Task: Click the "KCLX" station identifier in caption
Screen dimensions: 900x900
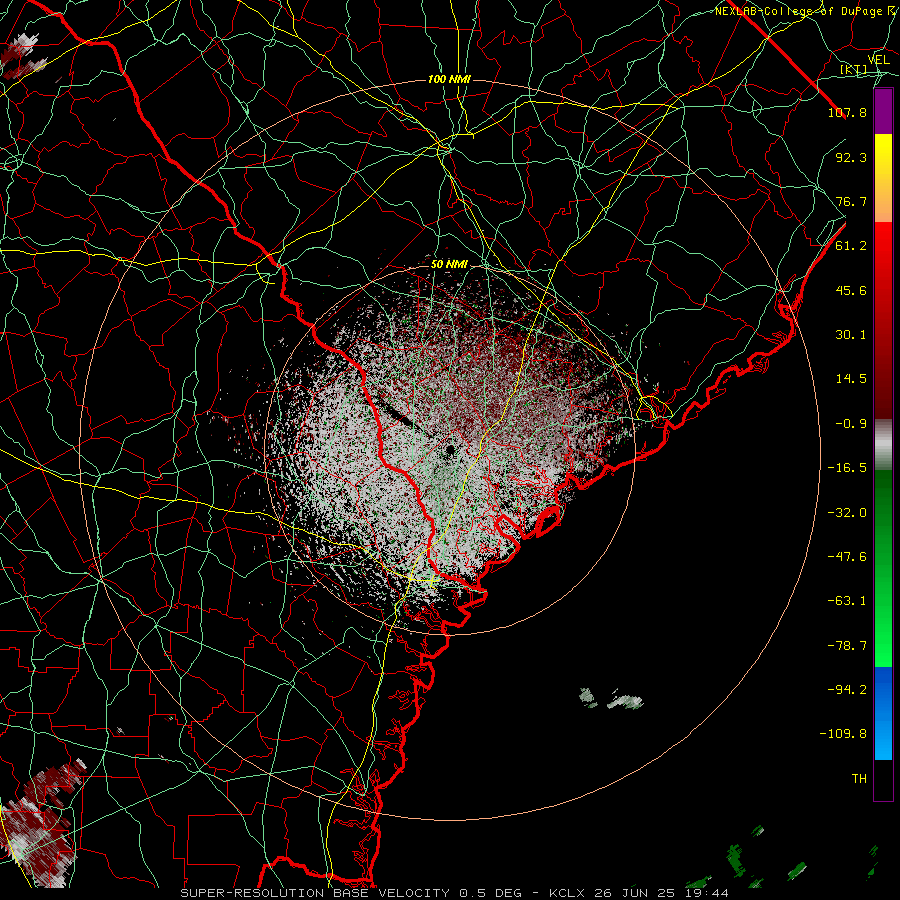Action: coord(567,893)
